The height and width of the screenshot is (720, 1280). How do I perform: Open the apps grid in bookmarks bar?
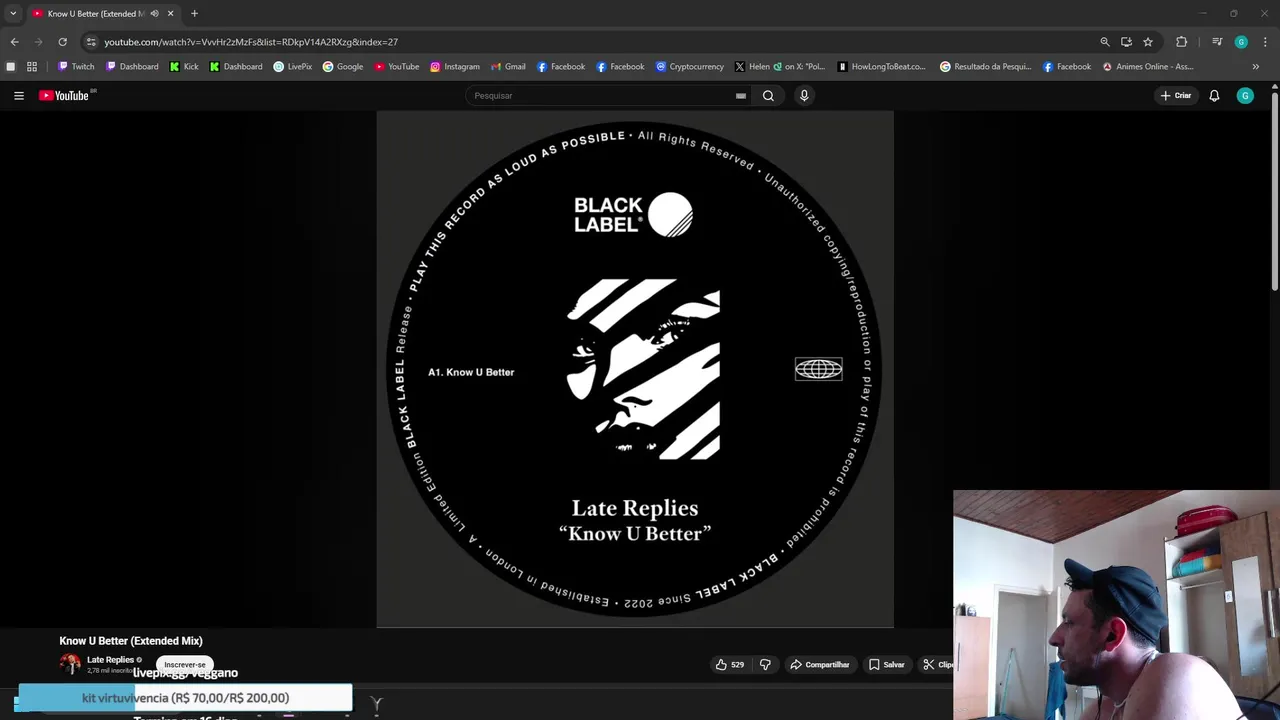pyautogui.click(x=32, y=67)
